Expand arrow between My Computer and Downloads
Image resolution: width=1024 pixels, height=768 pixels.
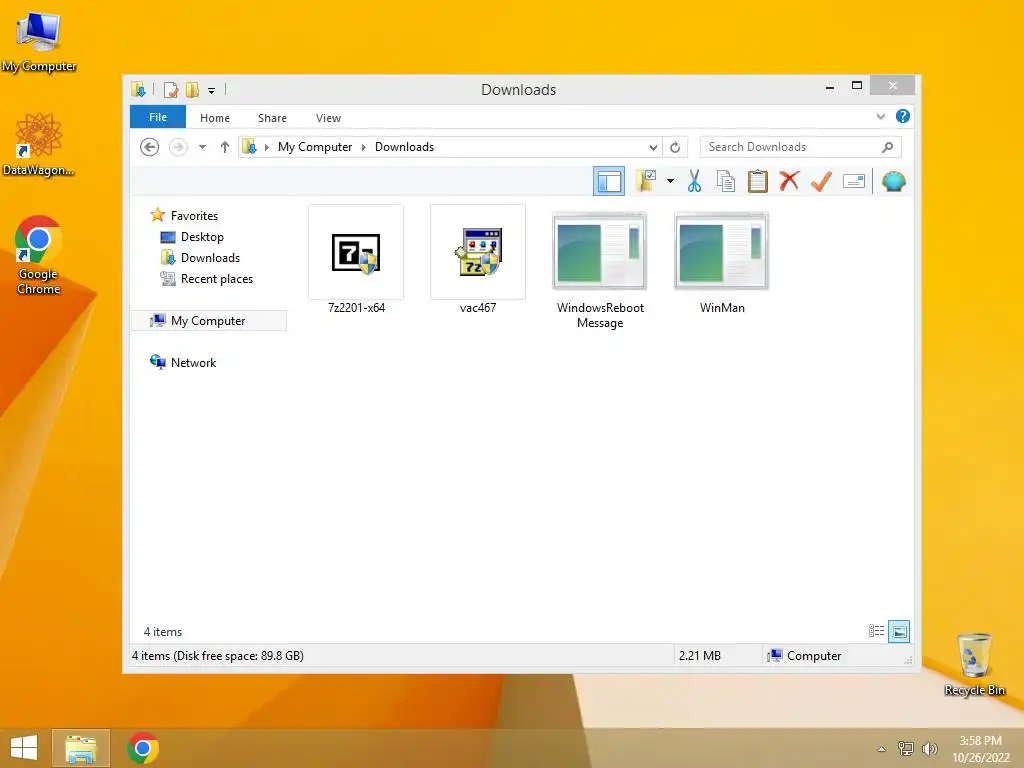tap(364, 147)
